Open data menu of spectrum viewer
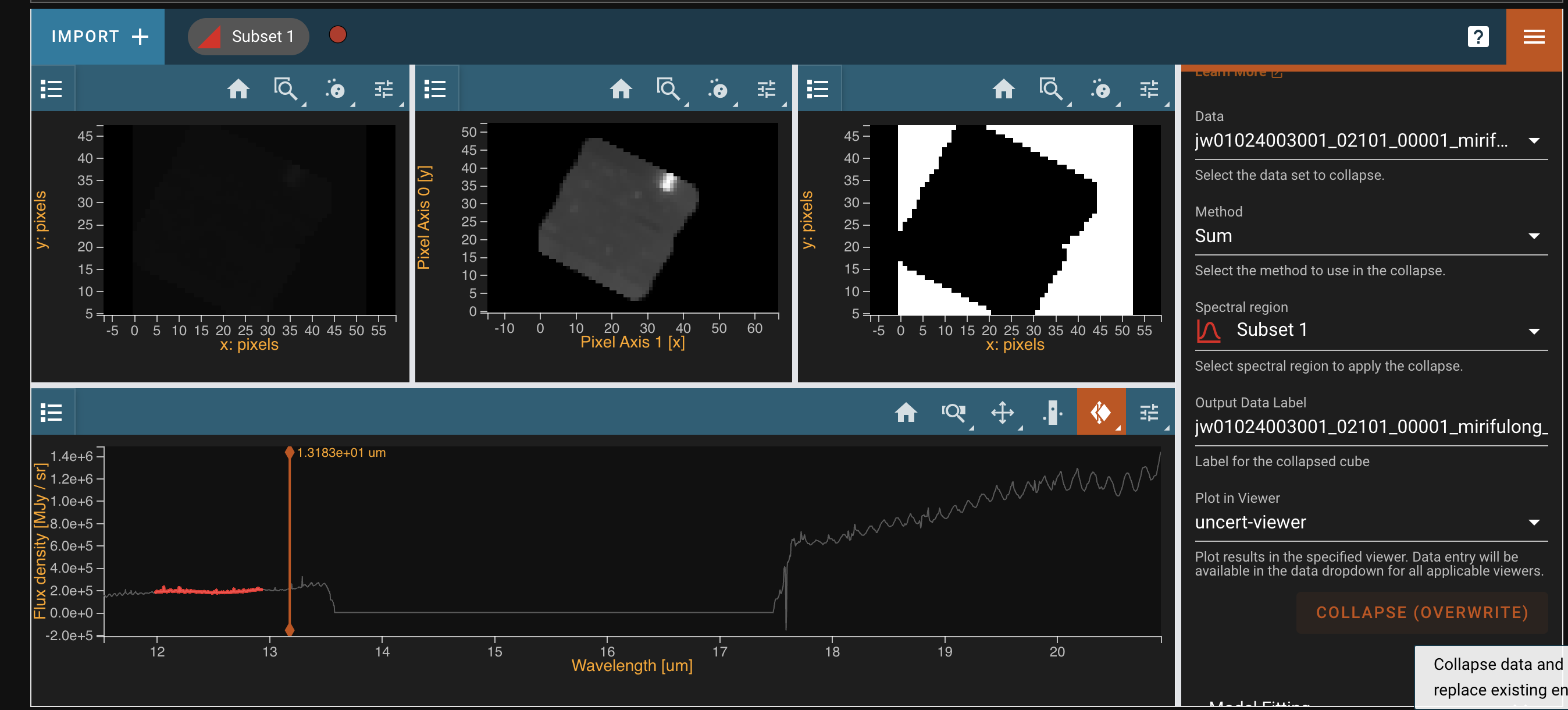The height and width of the screenshot is (710, 1568). (x=52, y=413)
